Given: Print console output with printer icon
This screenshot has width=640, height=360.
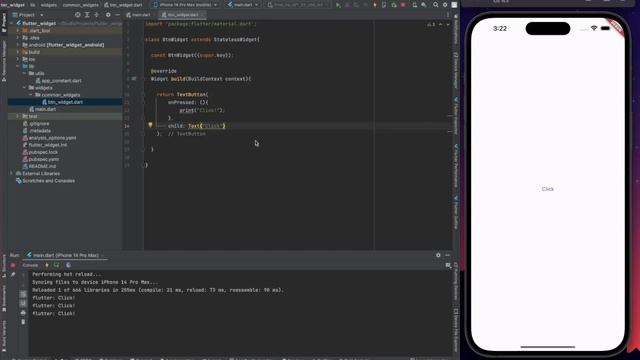Looking at the screenshot, I should click(x=23, y=313).
